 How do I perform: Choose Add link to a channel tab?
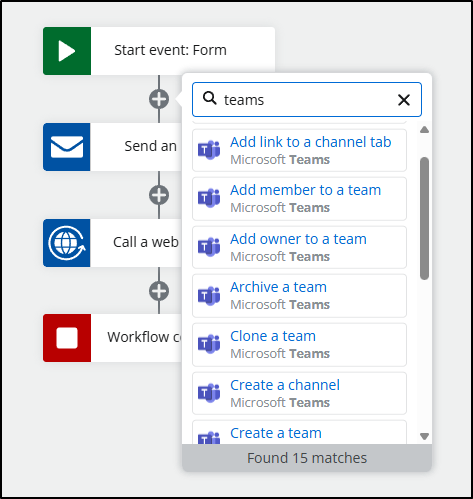point(299,150)
